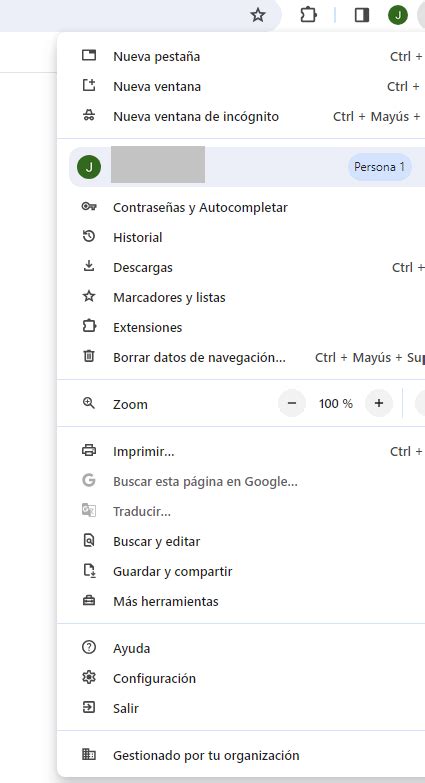
Task: Choose Descargas from the menu
Action: coord(241,267)
